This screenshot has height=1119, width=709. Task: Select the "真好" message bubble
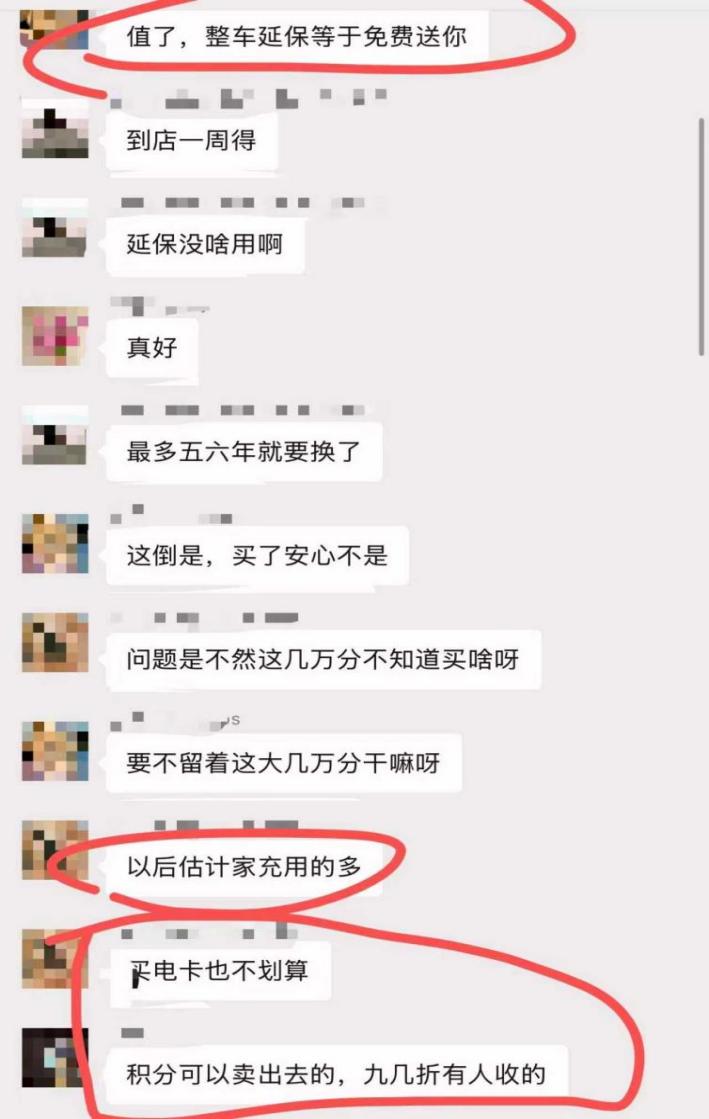[x=152, y=348]
